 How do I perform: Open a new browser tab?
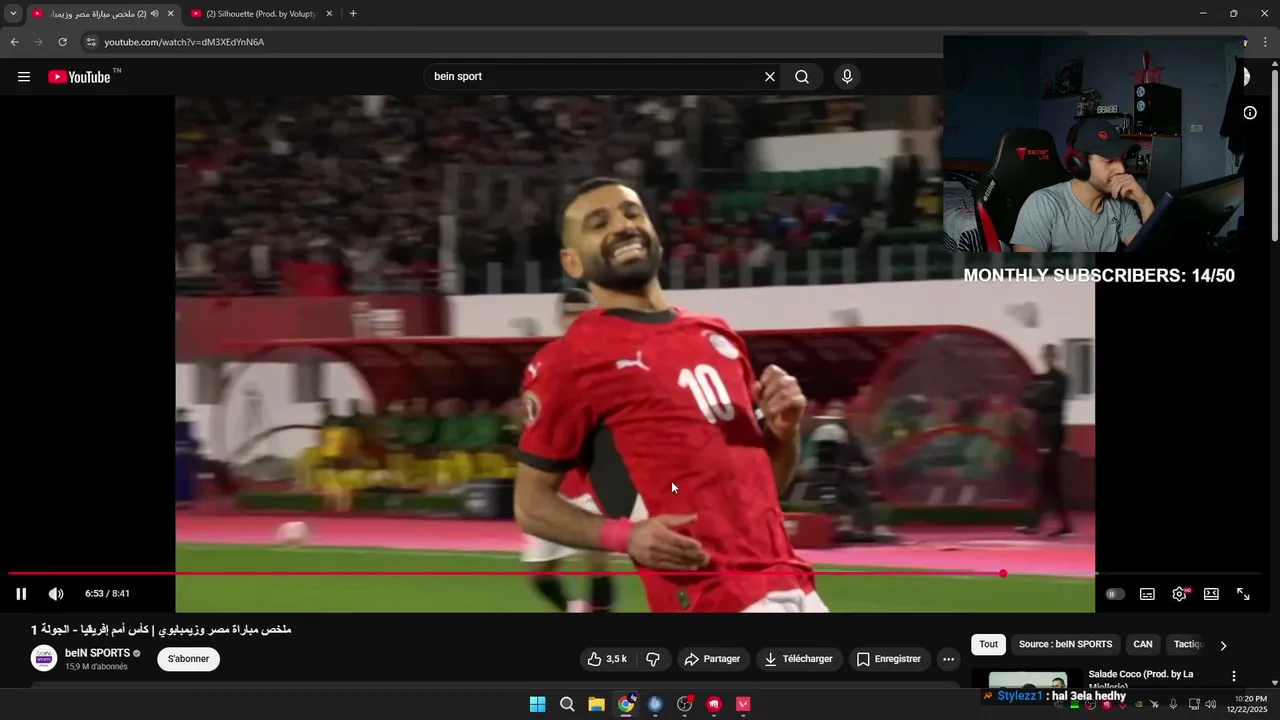(x=353, y=14)
